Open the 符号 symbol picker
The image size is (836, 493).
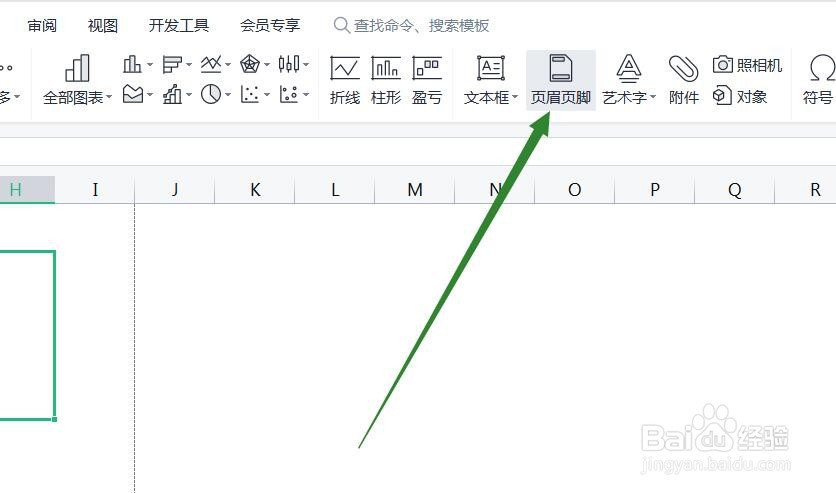[x=818, y=80]
